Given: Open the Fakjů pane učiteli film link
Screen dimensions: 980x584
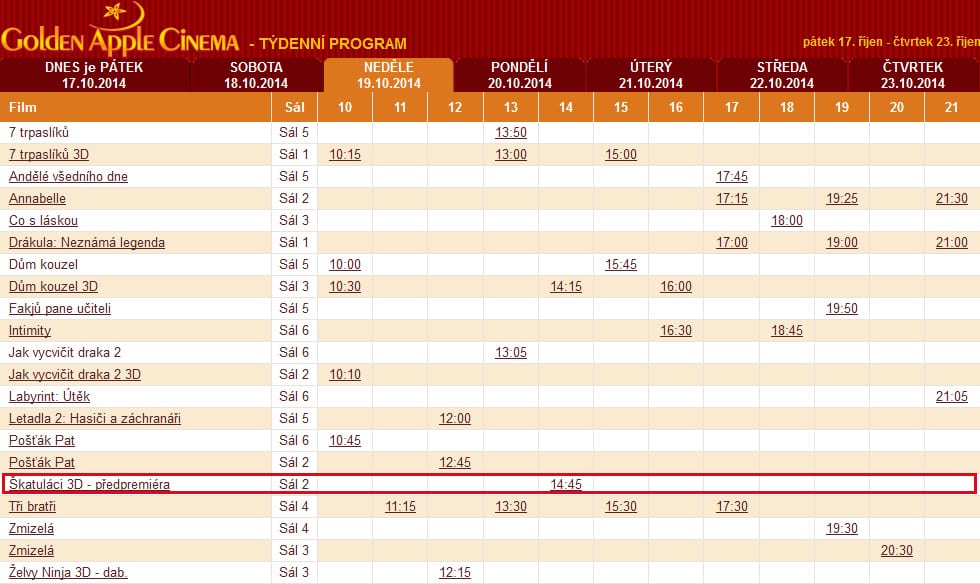Looking at the screenshot, I should click(x=60, y=309).
